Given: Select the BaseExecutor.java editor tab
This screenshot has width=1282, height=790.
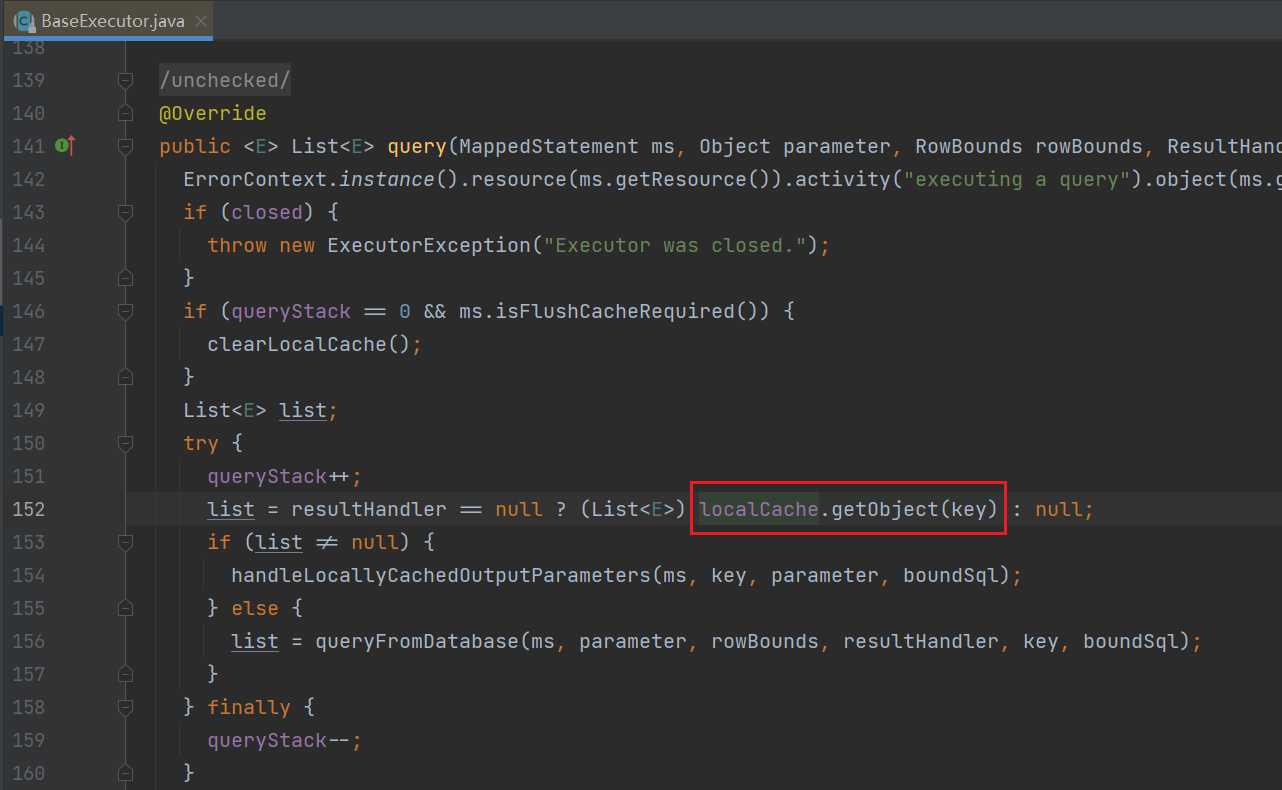Looking at the screenshot, I should point(112,21).
